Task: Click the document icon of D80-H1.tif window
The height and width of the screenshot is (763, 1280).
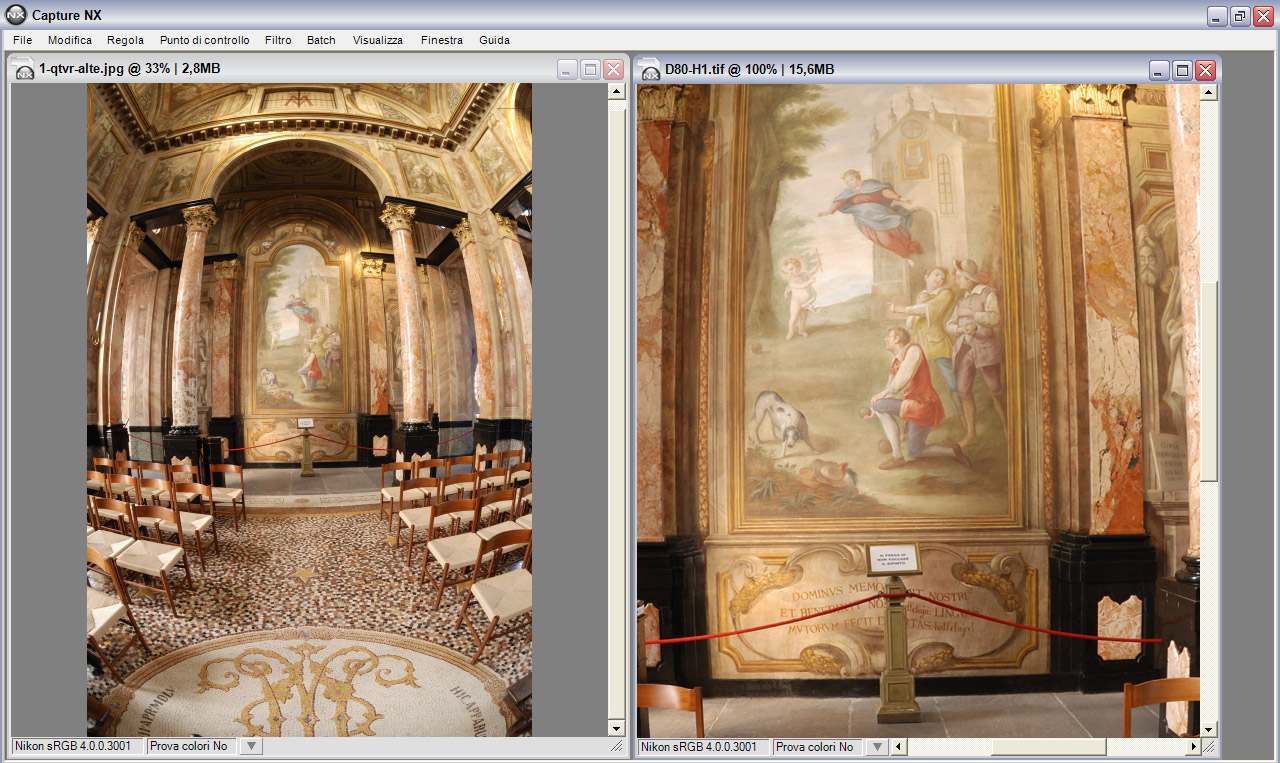Action: point(650,70)
